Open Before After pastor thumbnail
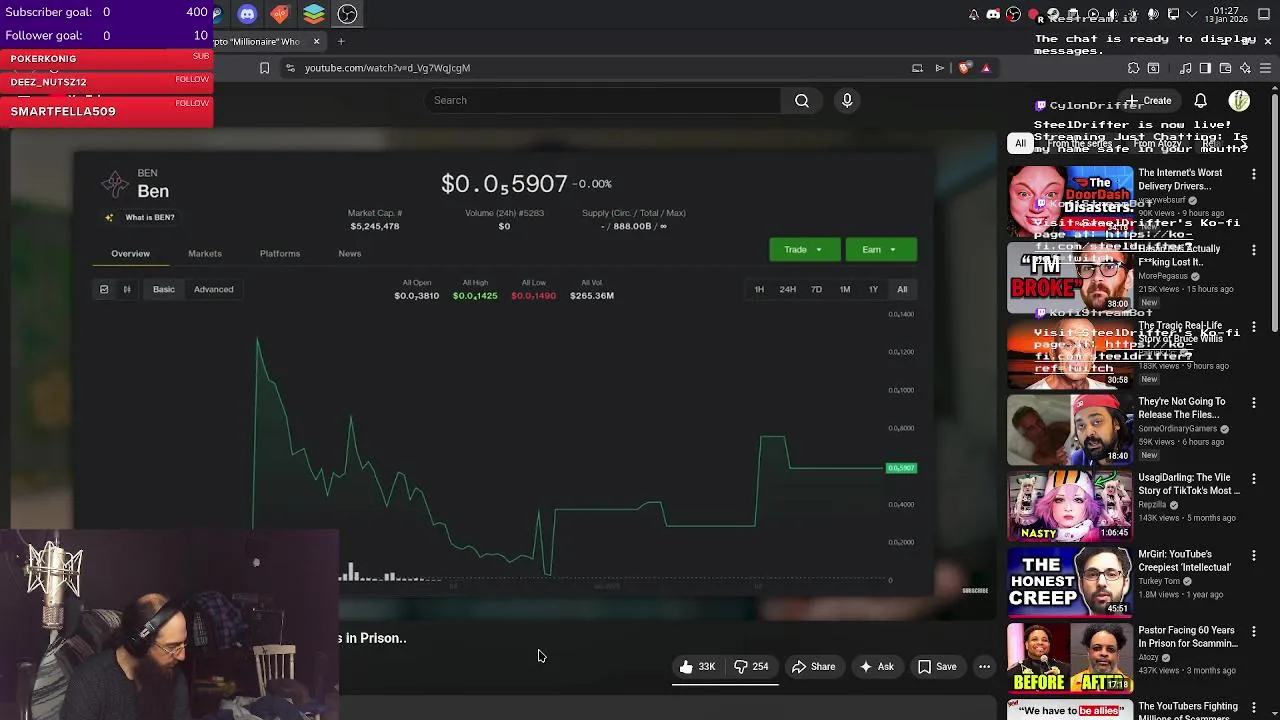This screenshot has width=1280, height=720. tap(1070, 659)
